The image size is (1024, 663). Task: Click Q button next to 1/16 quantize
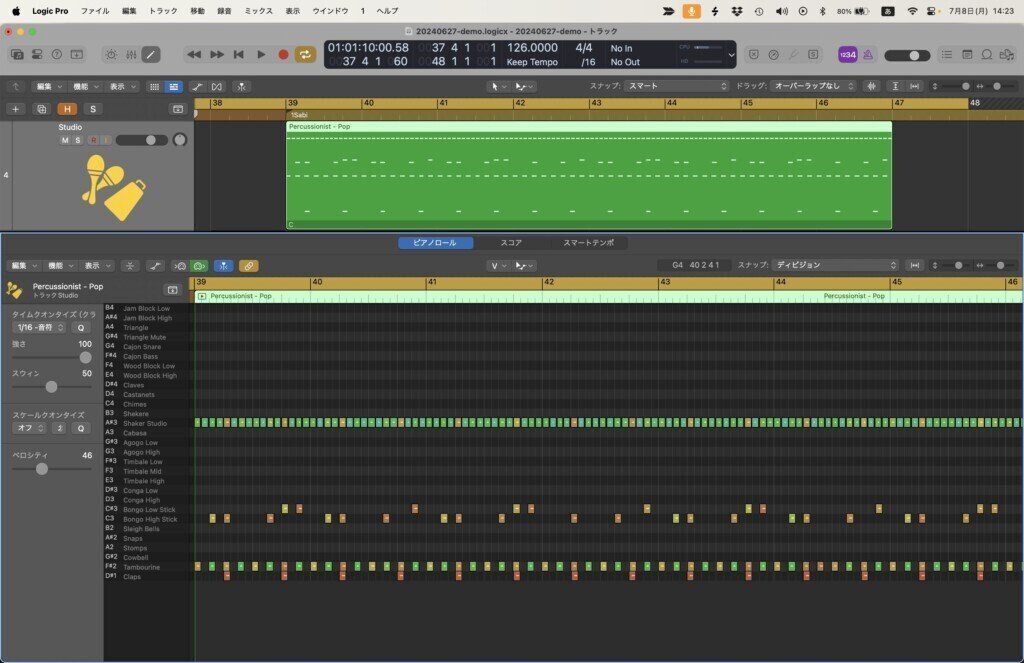[x=81, y=328]
